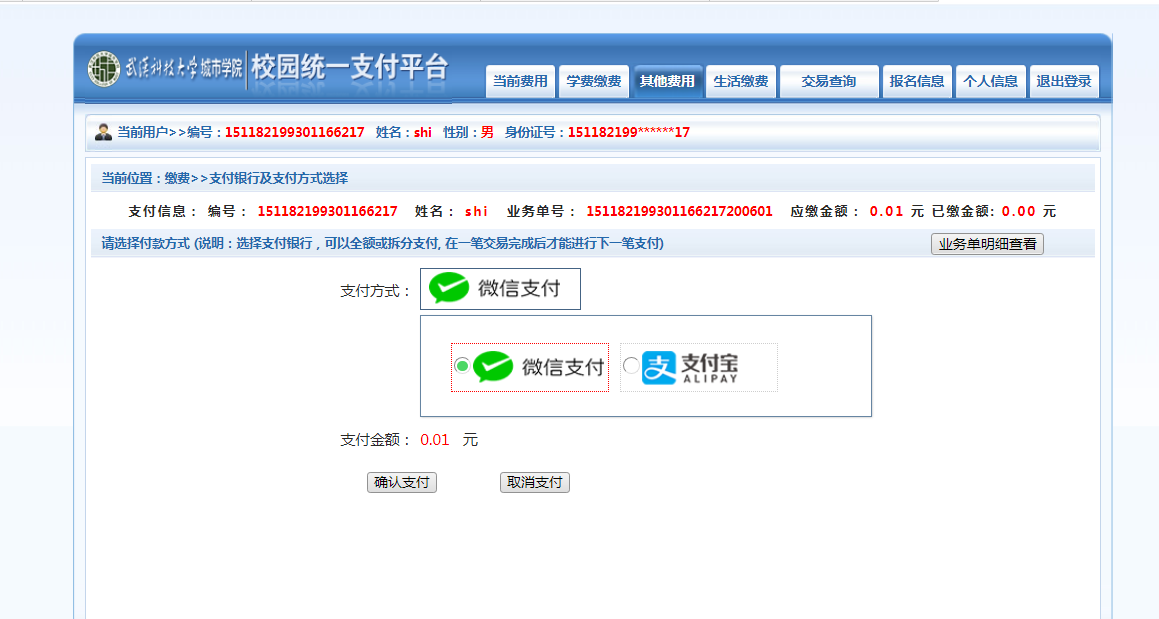This screenshot has height=619, width=1159.
Task: Click the WeChat Pay logo in 支付方式 display box
Action: click(449, 289)
